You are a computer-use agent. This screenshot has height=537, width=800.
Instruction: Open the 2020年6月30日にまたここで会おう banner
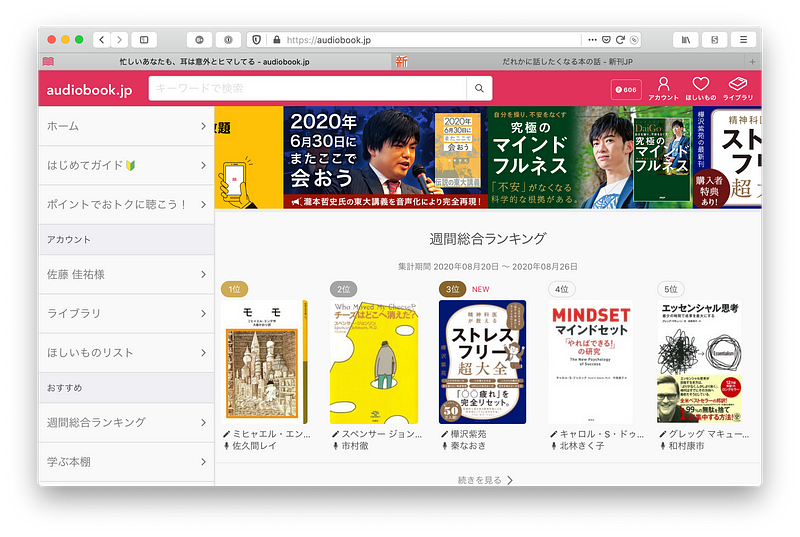385,157
